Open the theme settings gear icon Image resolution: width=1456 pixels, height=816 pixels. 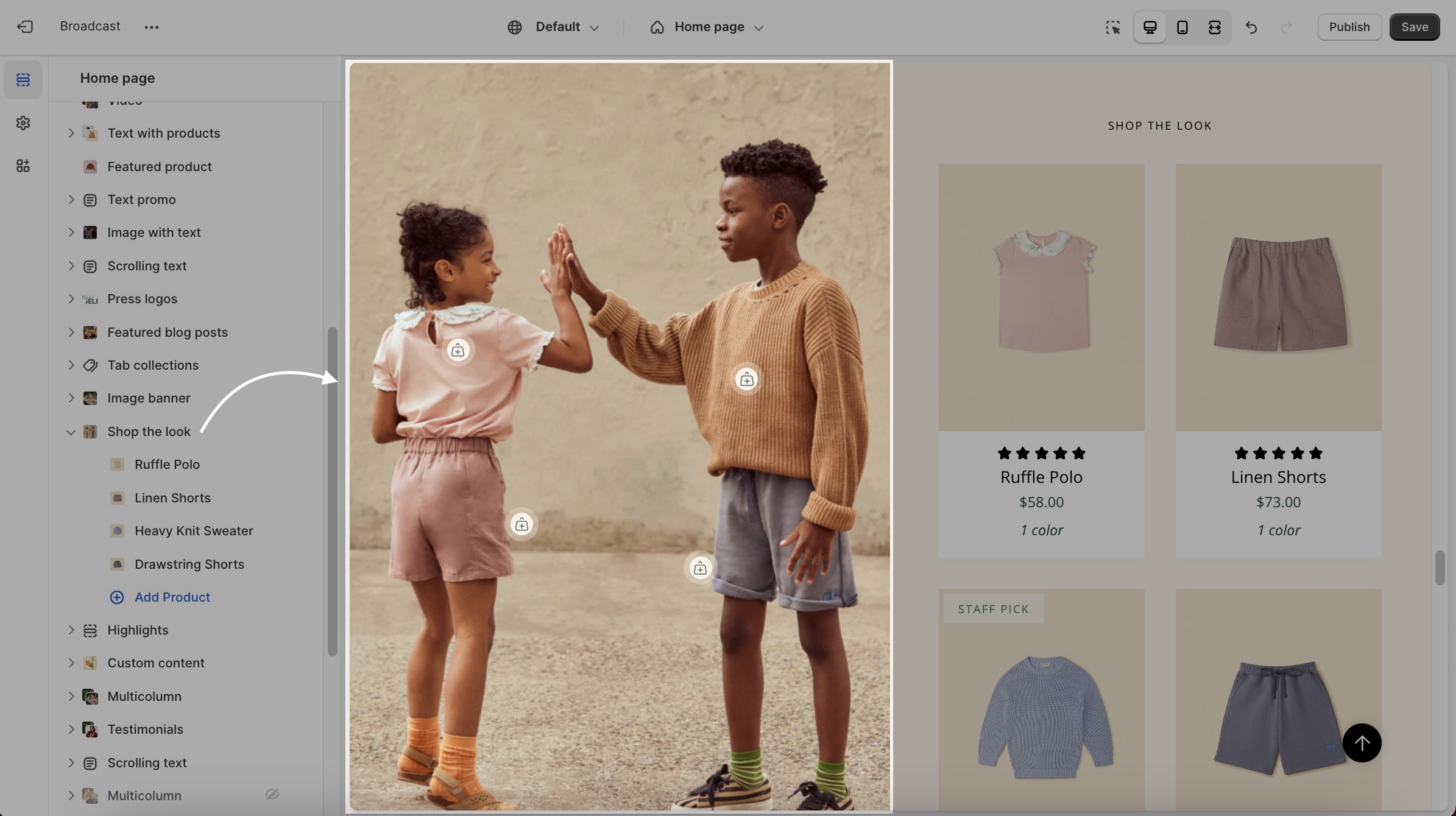click(23, 123)
